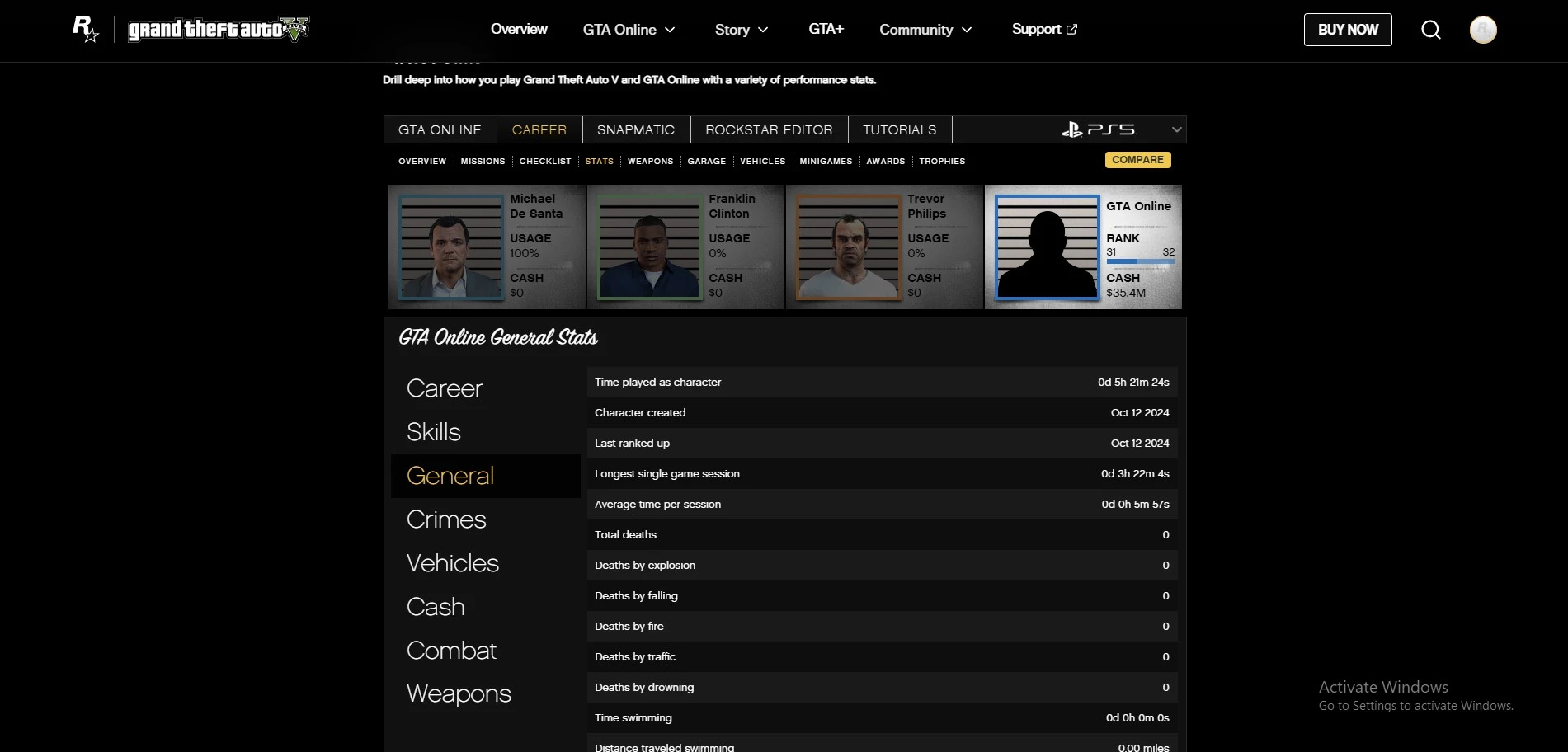
Task: Select GTA Online silhouette character
Action: click(x=1047, y=247)
